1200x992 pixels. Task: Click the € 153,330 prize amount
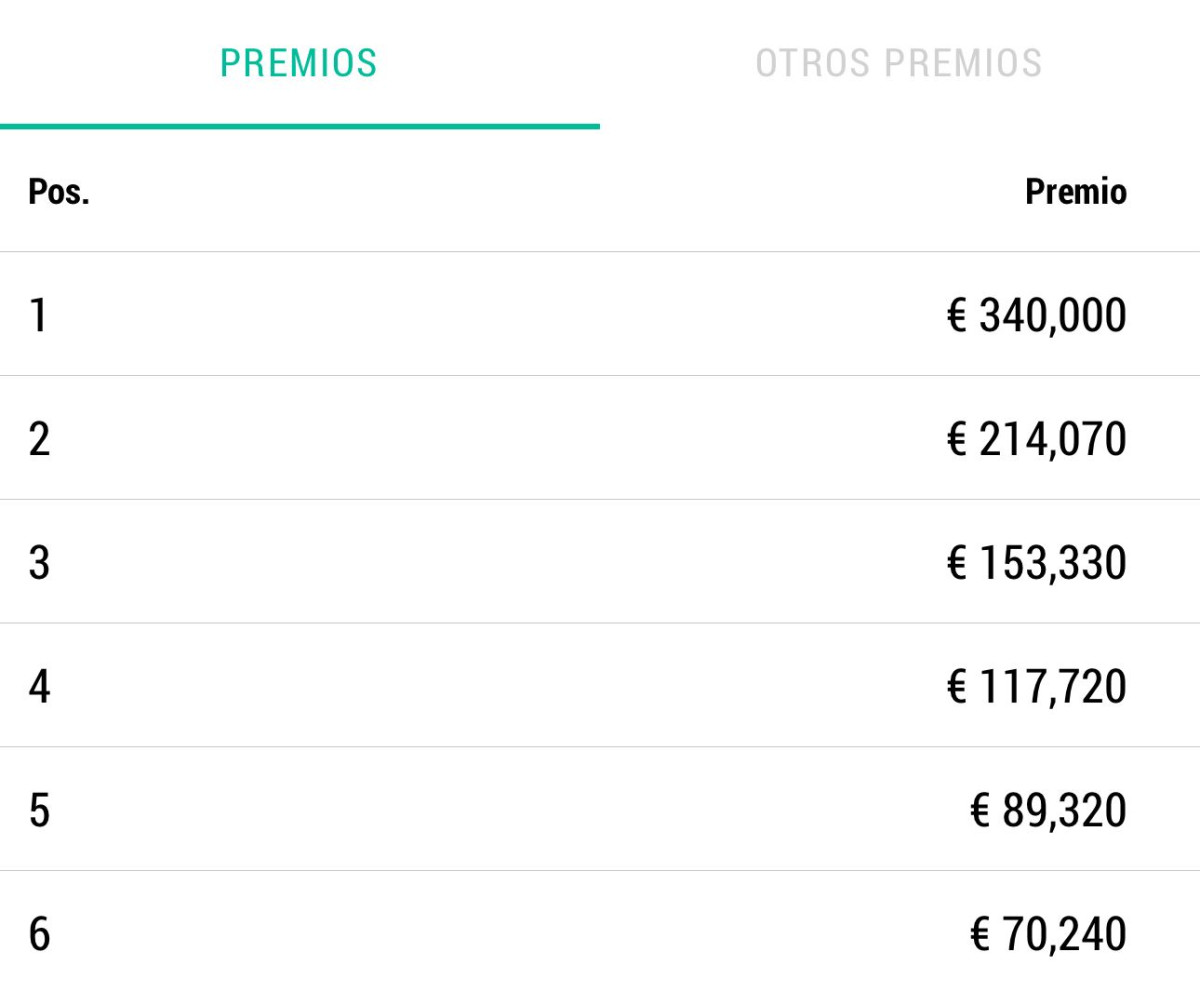[1036, 563]
